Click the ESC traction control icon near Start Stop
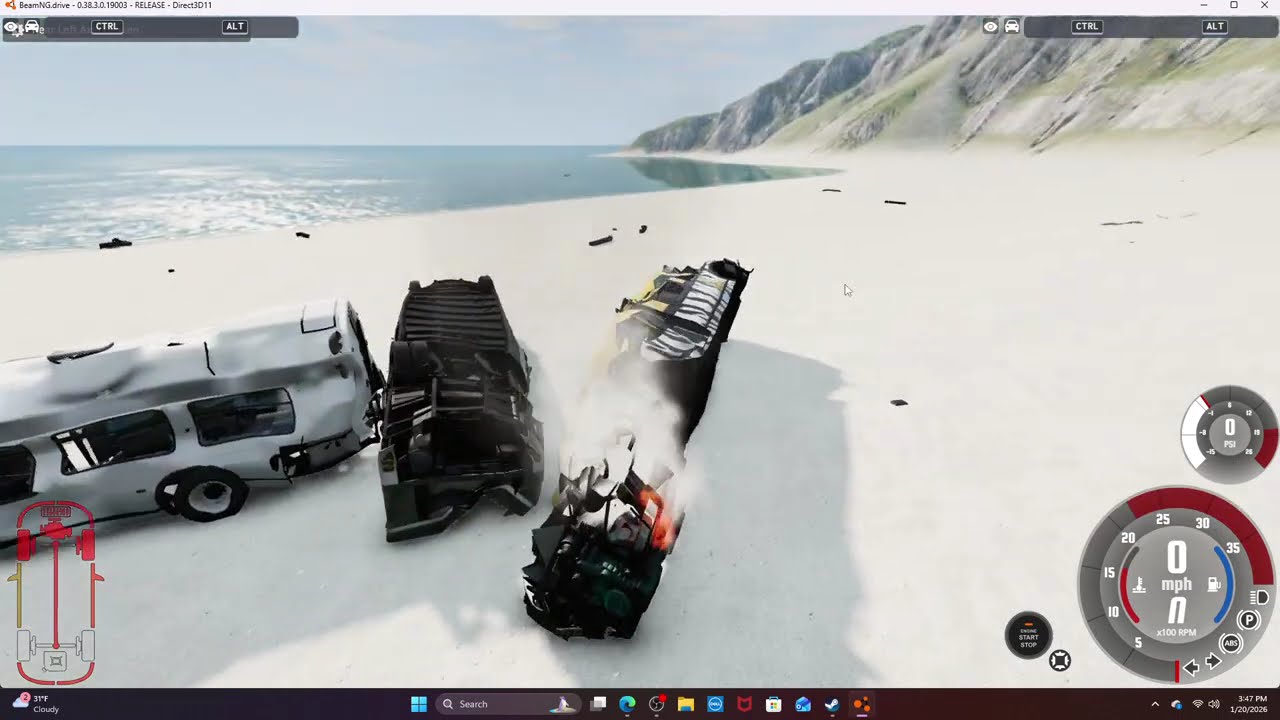 (x=1060, y=660)
